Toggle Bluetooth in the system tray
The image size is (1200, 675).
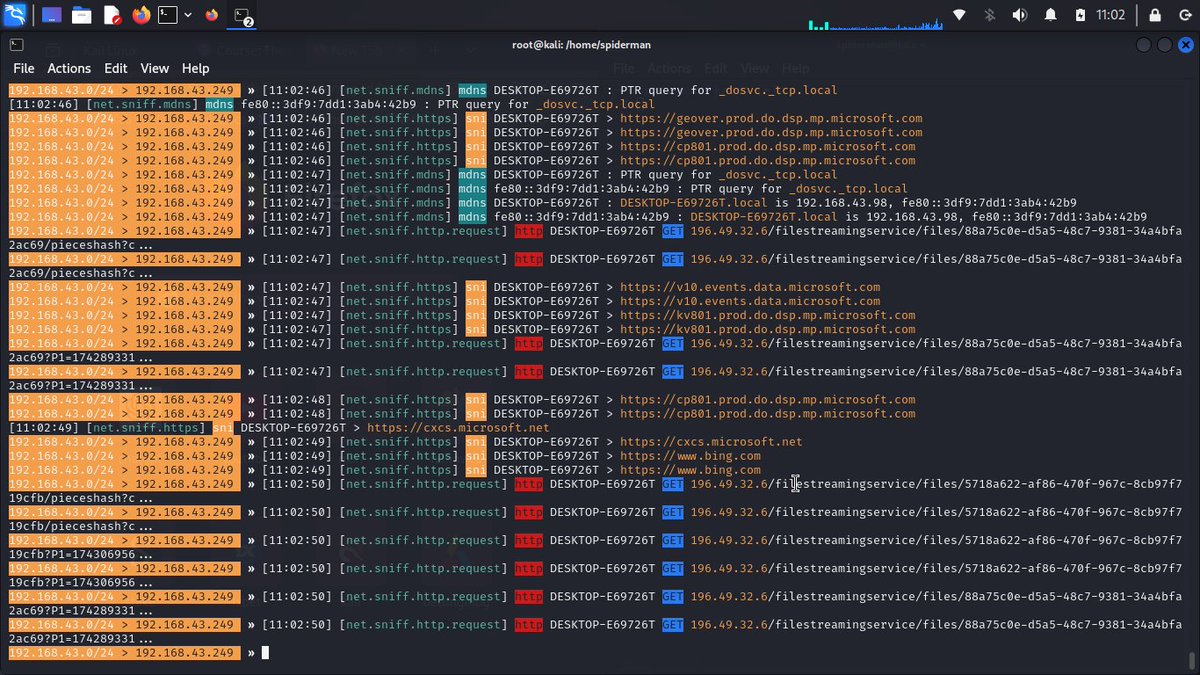click(988, 14)
